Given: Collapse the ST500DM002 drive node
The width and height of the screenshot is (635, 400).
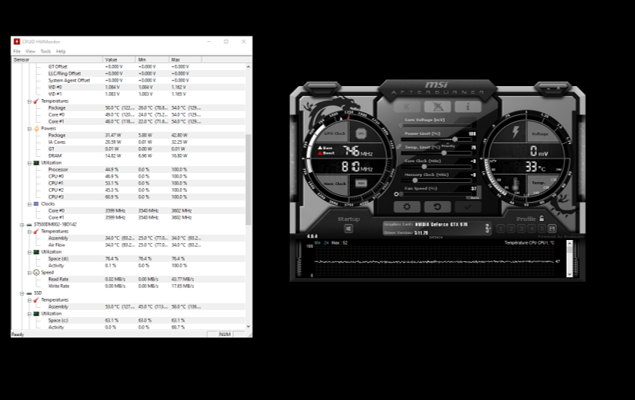Looking at the screenshot, I should [22, 225].
